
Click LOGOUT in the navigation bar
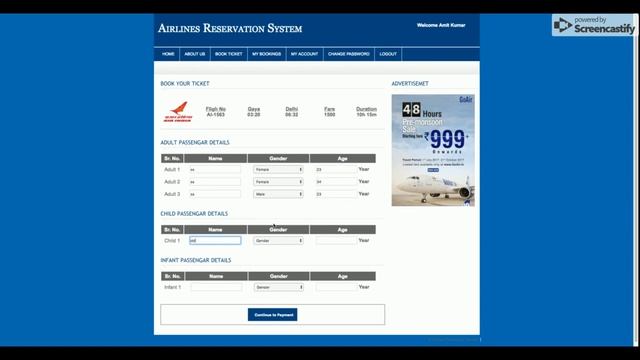pos(388,54)
